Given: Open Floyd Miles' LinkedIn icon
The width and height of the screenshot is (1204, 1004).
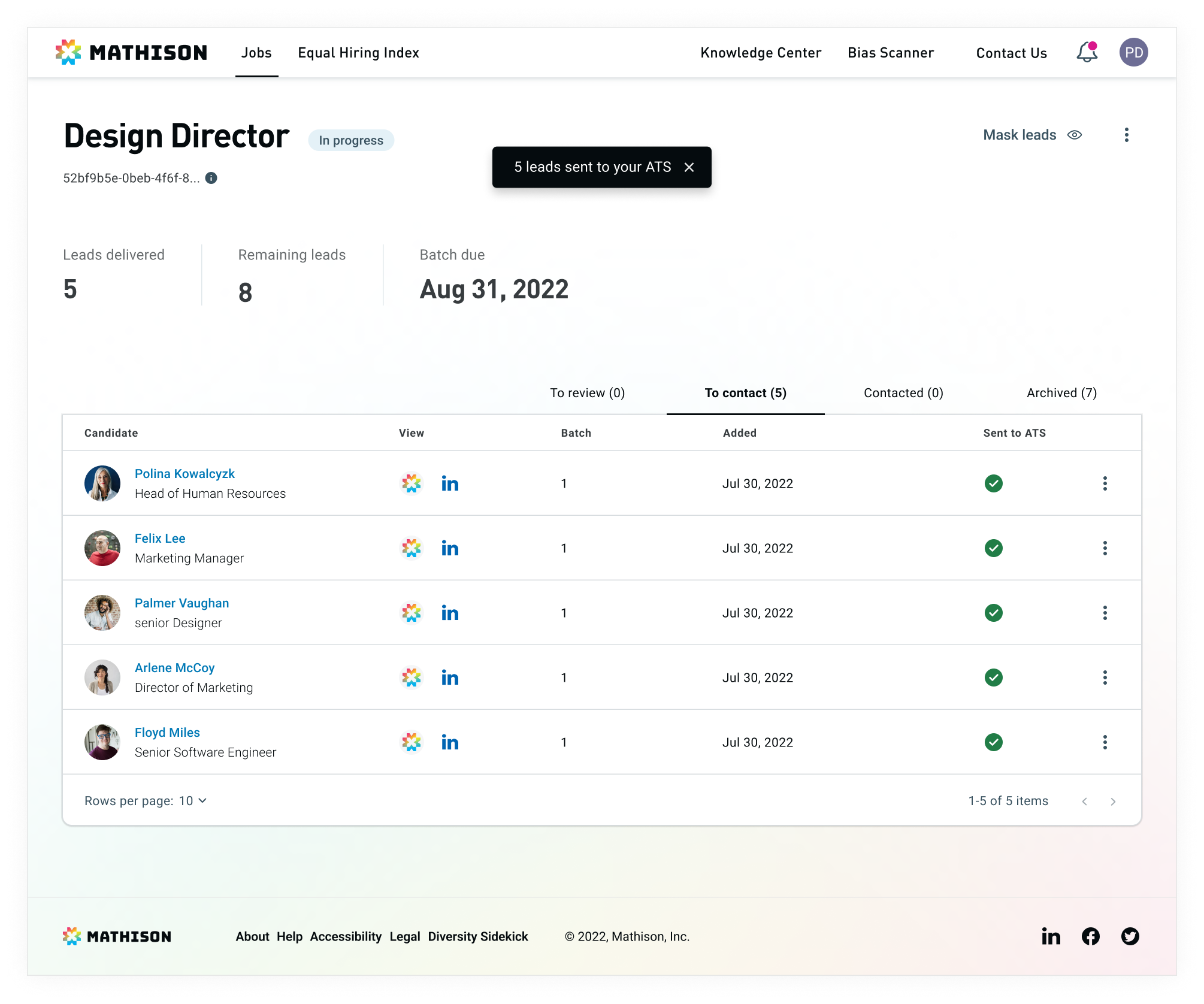Looking at the screenshot, I should pos(450,742).
